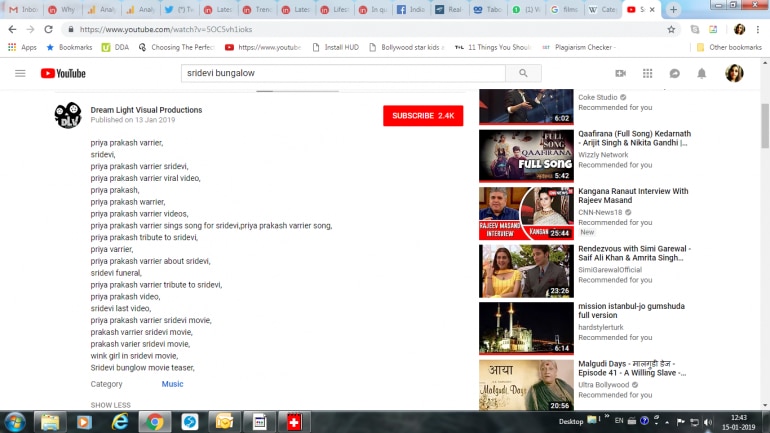Open the upload video camera icon
Image resolution: width=770 pixels, height=433 pixels.
pyautogui.click(x=620, y=73)
